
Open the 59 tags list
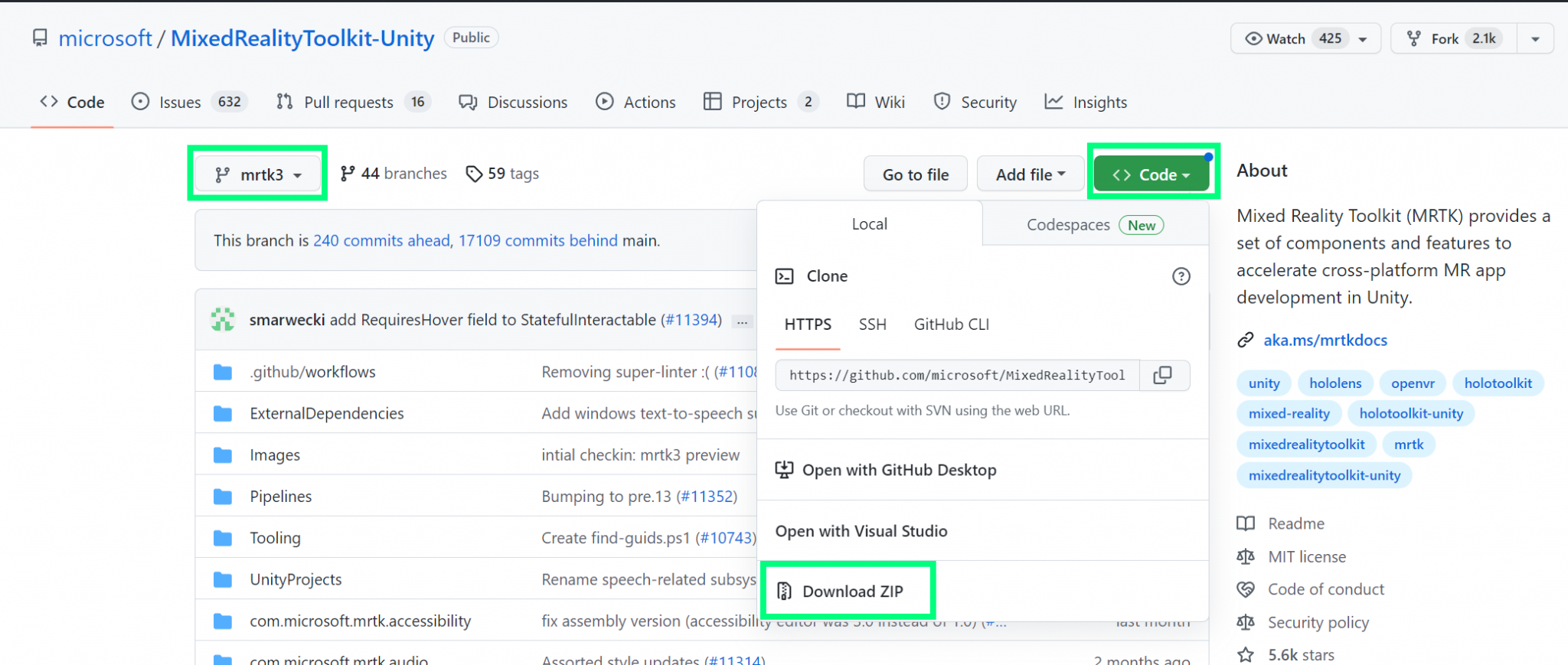tap(503, 174)
